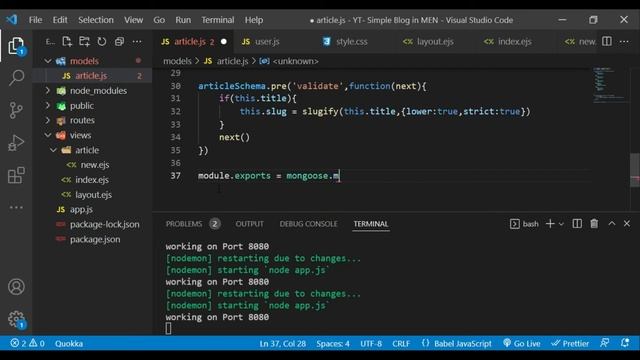Select the TERMINAL panel tab
640x360 pixels.
371,224
